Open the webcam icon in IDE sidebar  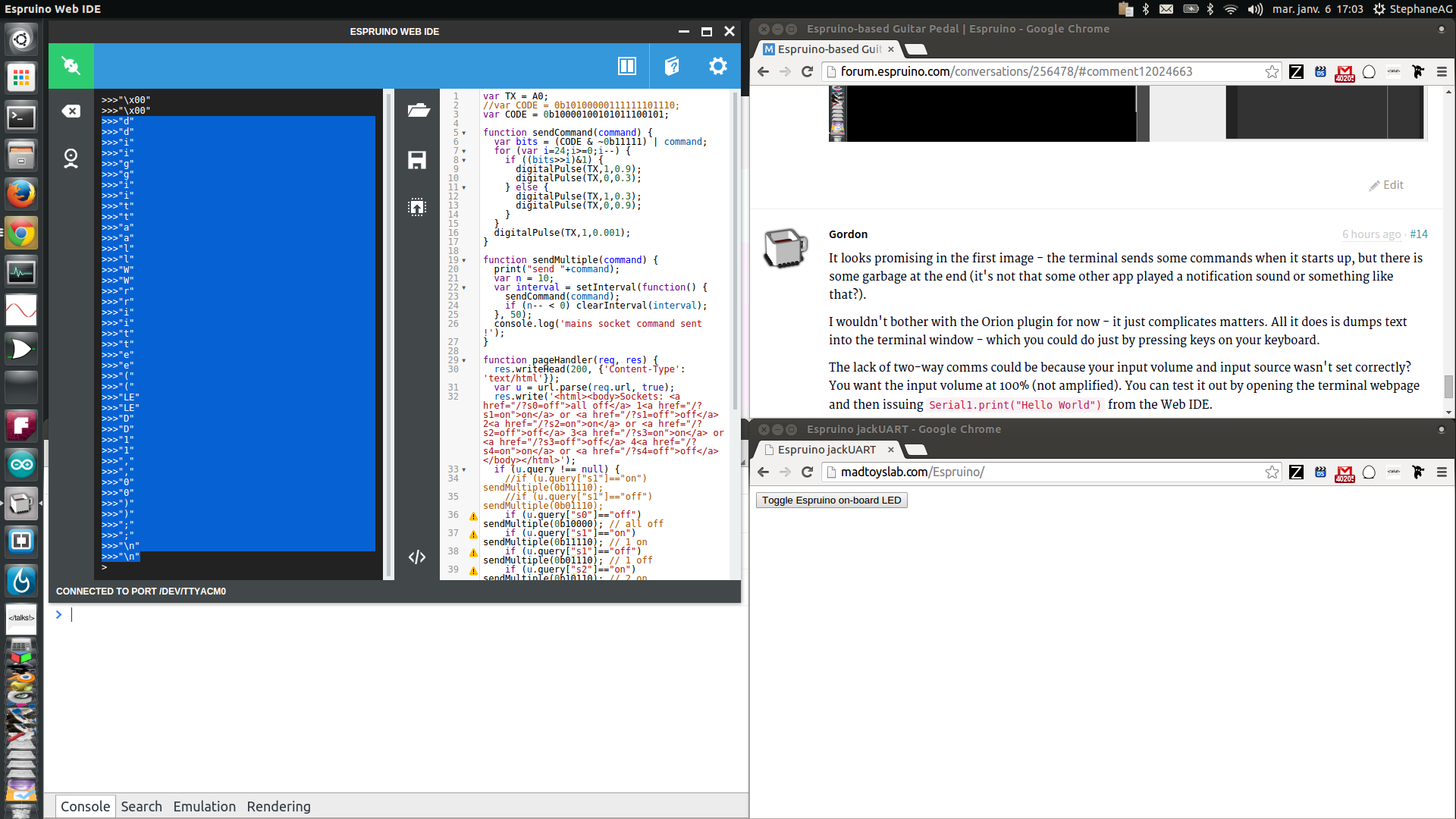71,158
